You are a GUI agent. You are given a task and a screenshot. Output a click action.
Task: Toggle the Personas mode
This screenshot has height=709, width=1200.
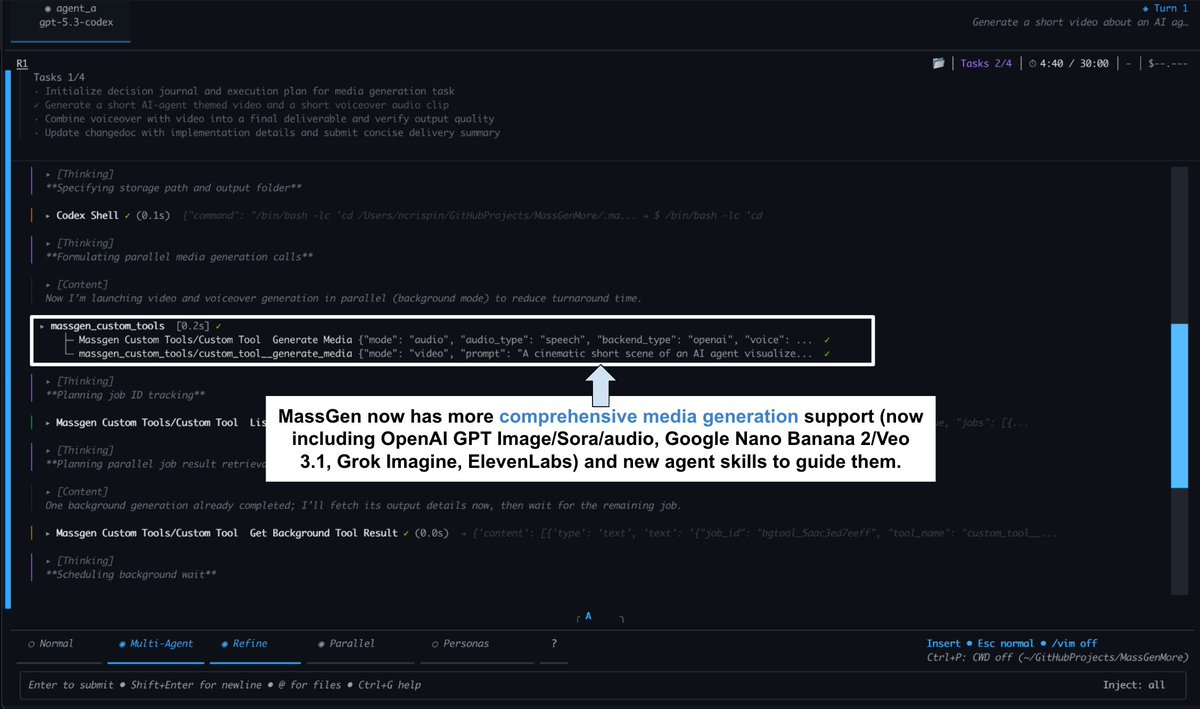tap(461, 644)
